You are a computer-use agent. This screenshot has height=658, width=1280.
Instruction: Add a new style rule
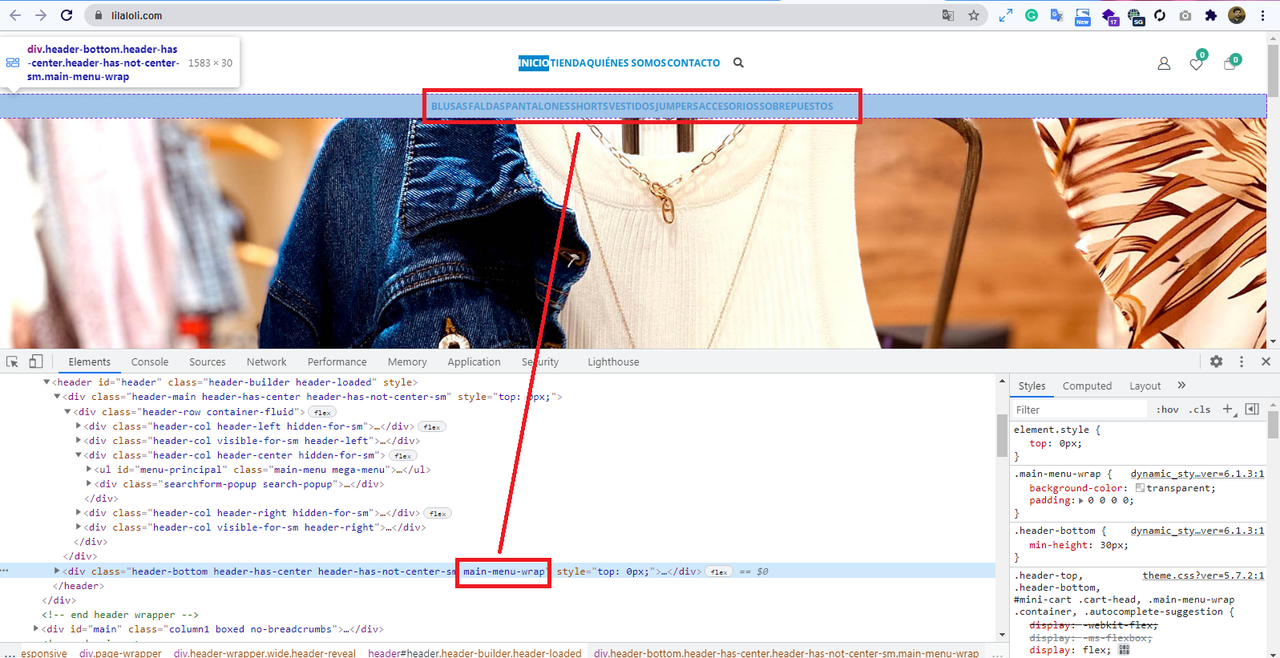1229,409
